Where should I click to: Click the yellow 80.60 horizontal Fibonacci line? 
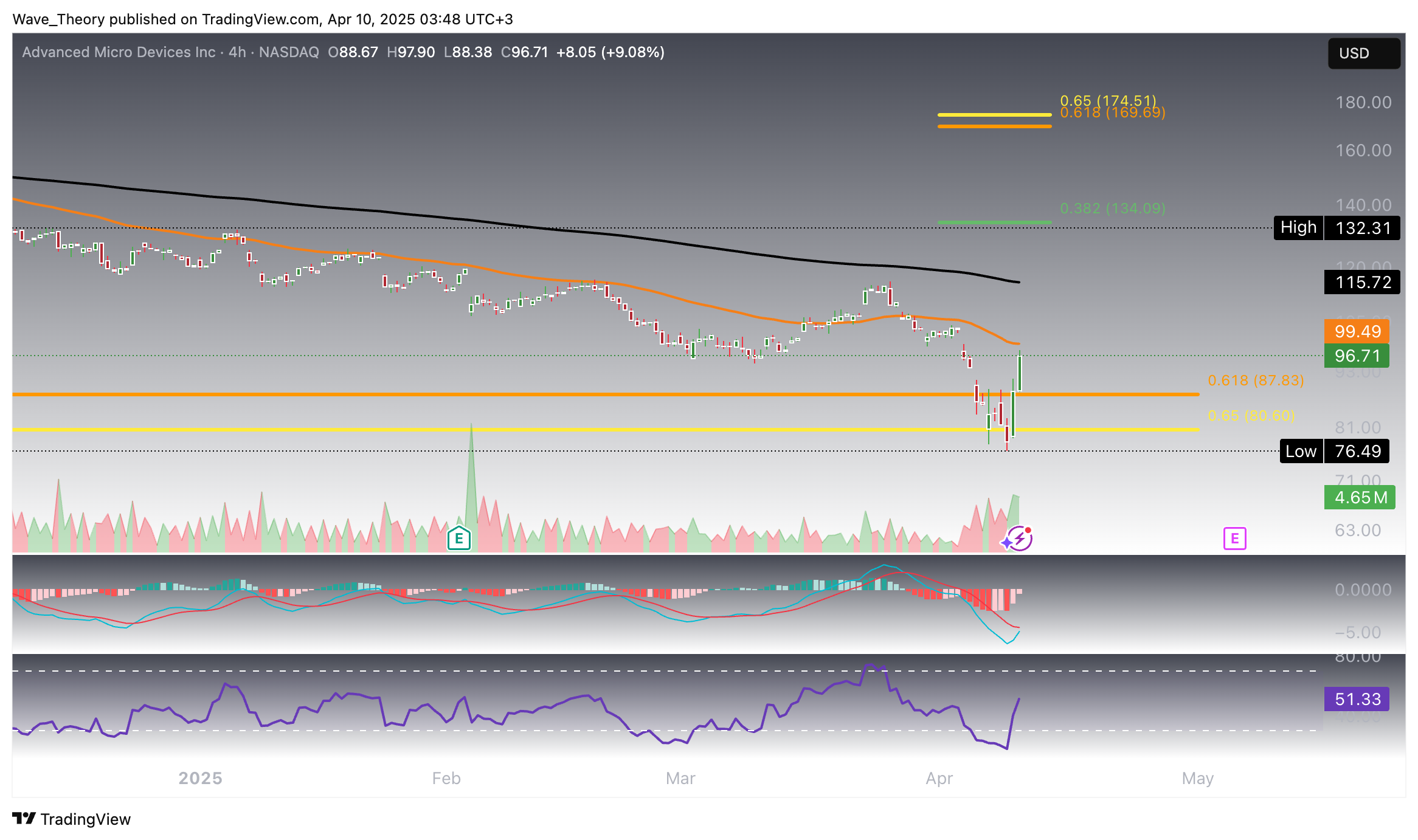pos(606,429)
